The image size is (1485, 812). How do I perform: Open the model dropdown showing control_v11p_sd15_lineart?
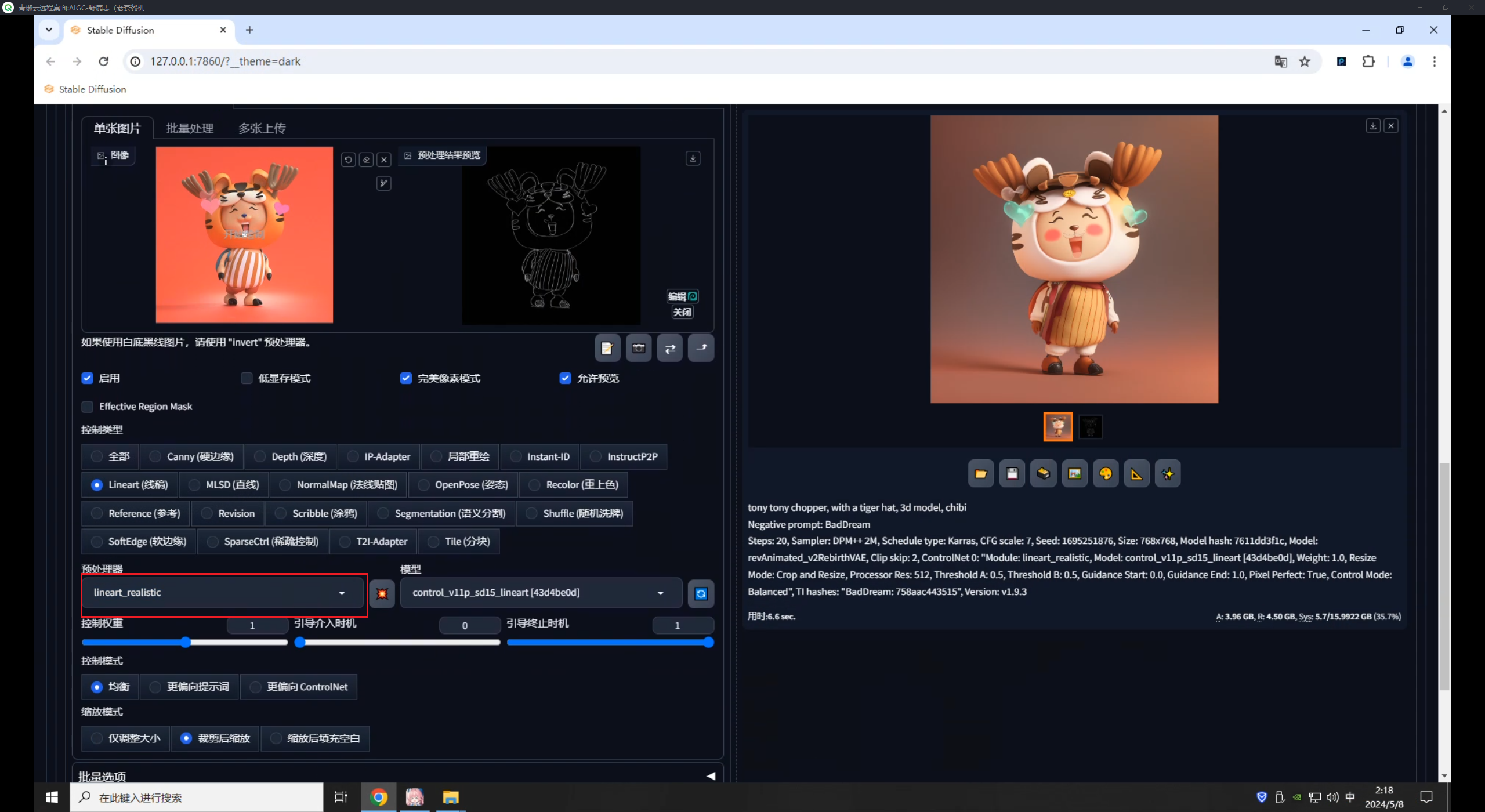coord(541,593)
